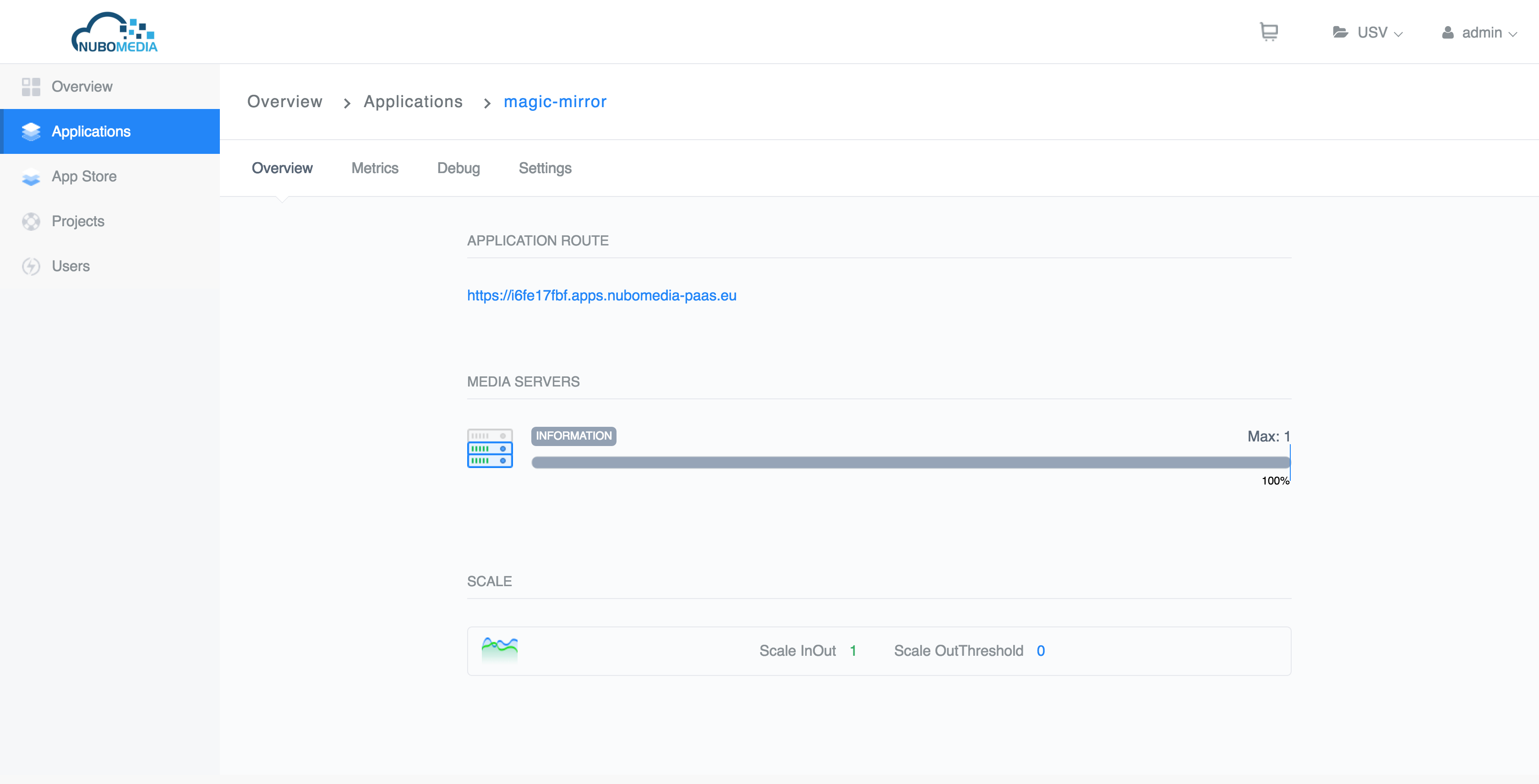Switch to the Debug tab
Screen dimensions: 1539x784
click(458, 169)
